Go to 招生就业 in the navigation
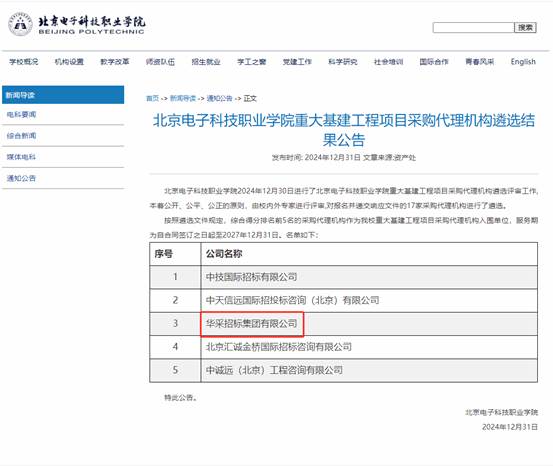The height and width of the screenshot is (466, 553). point(206,62)
